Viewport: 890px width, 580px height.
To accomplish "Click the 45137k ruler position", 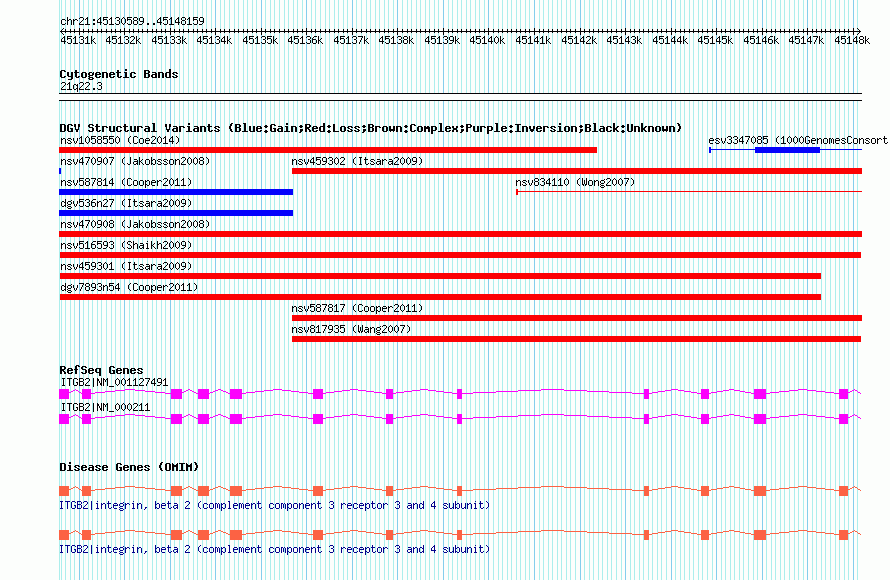I will [x=351, y=40].
